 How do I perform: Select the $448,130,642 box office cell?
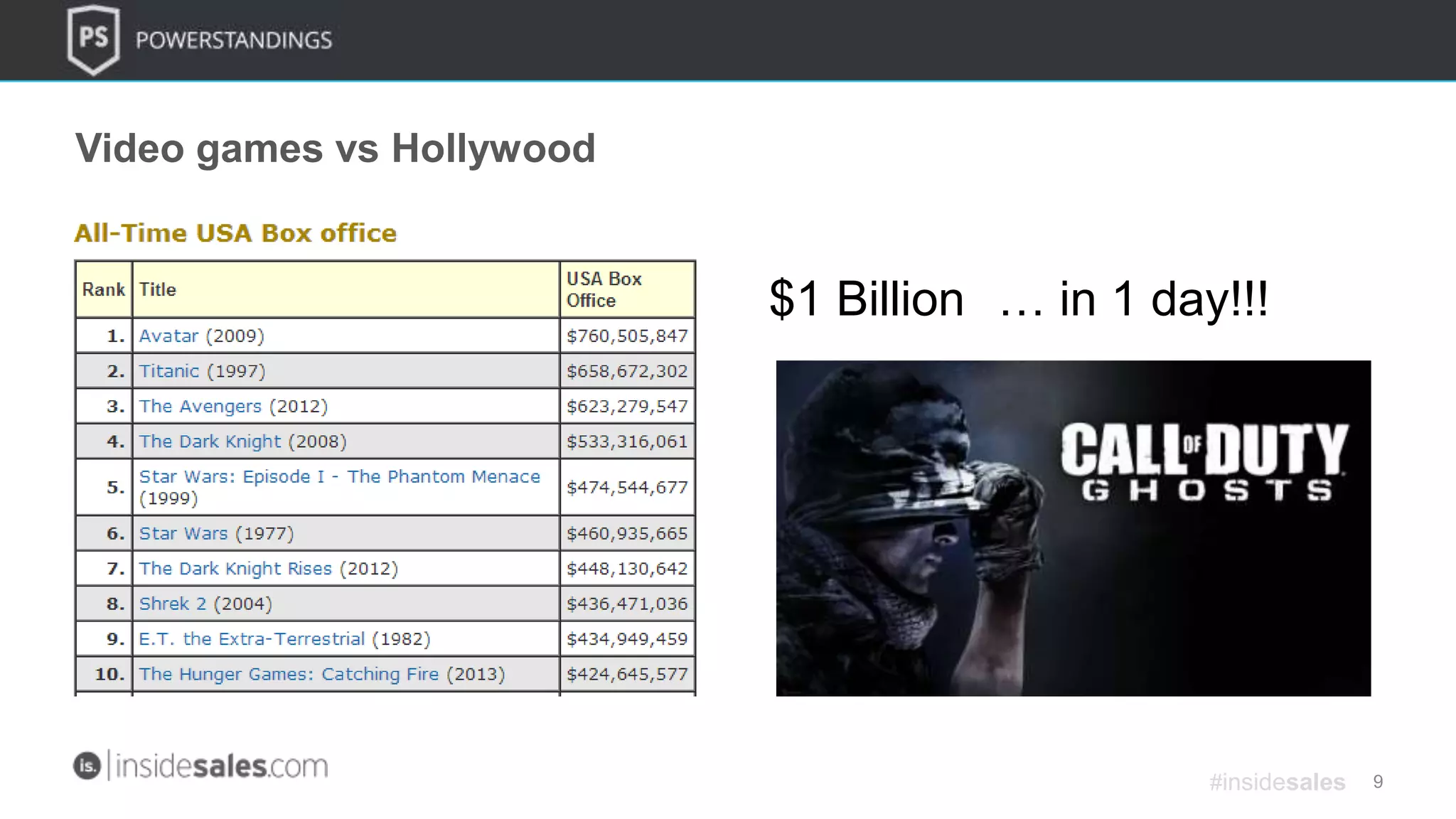tap(627, 569)
